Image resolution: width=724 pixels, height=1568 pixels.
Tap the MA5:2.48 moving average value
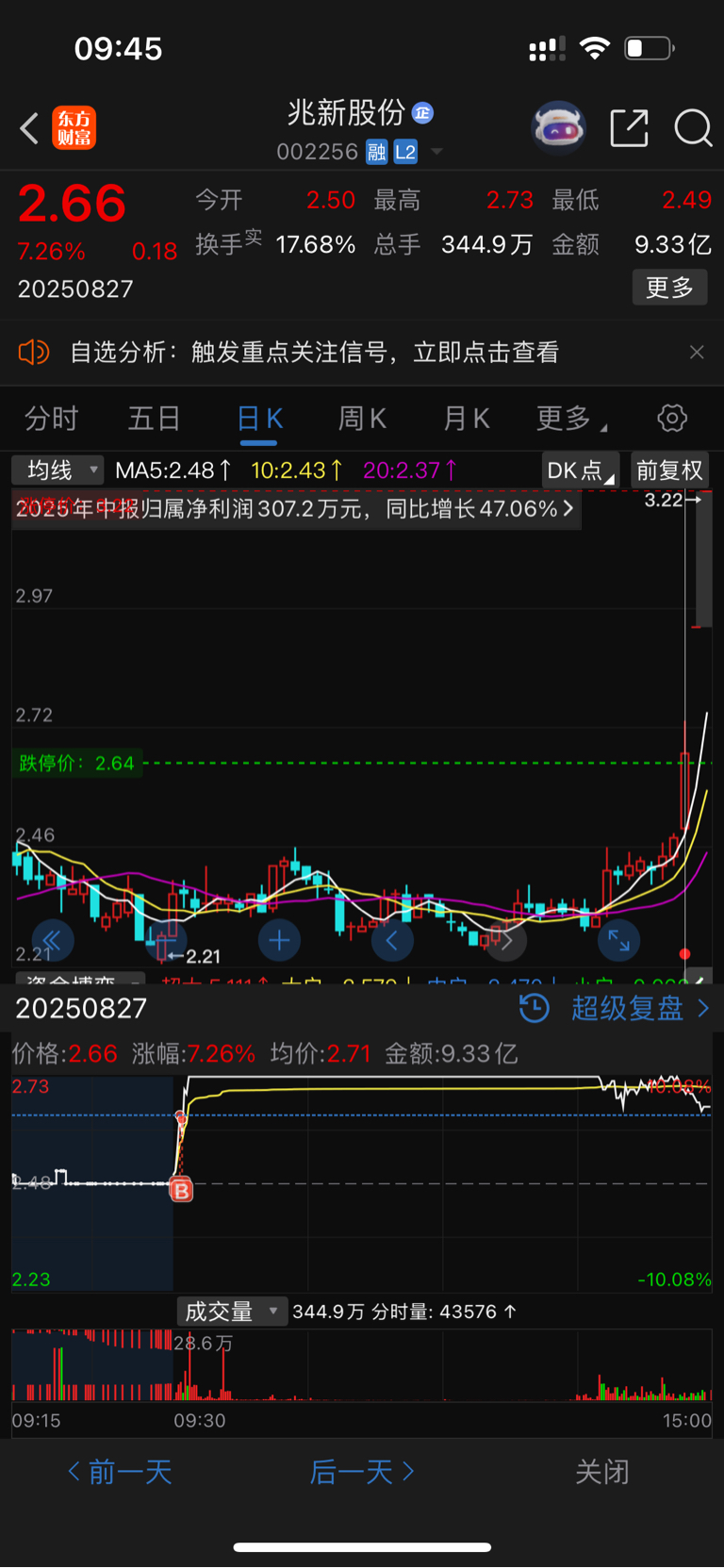(x=173, y=470)
